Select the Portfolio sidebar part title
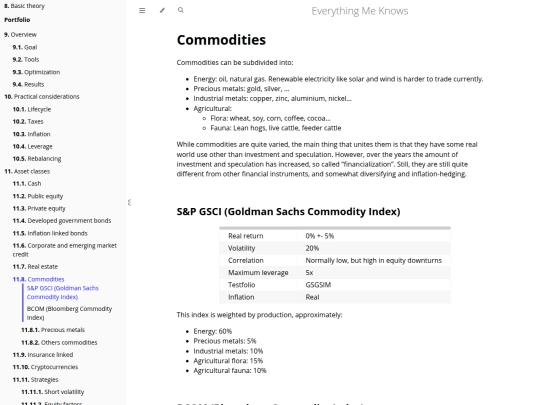The width and height of the screenshot is (540, 405). coord(17,20)
